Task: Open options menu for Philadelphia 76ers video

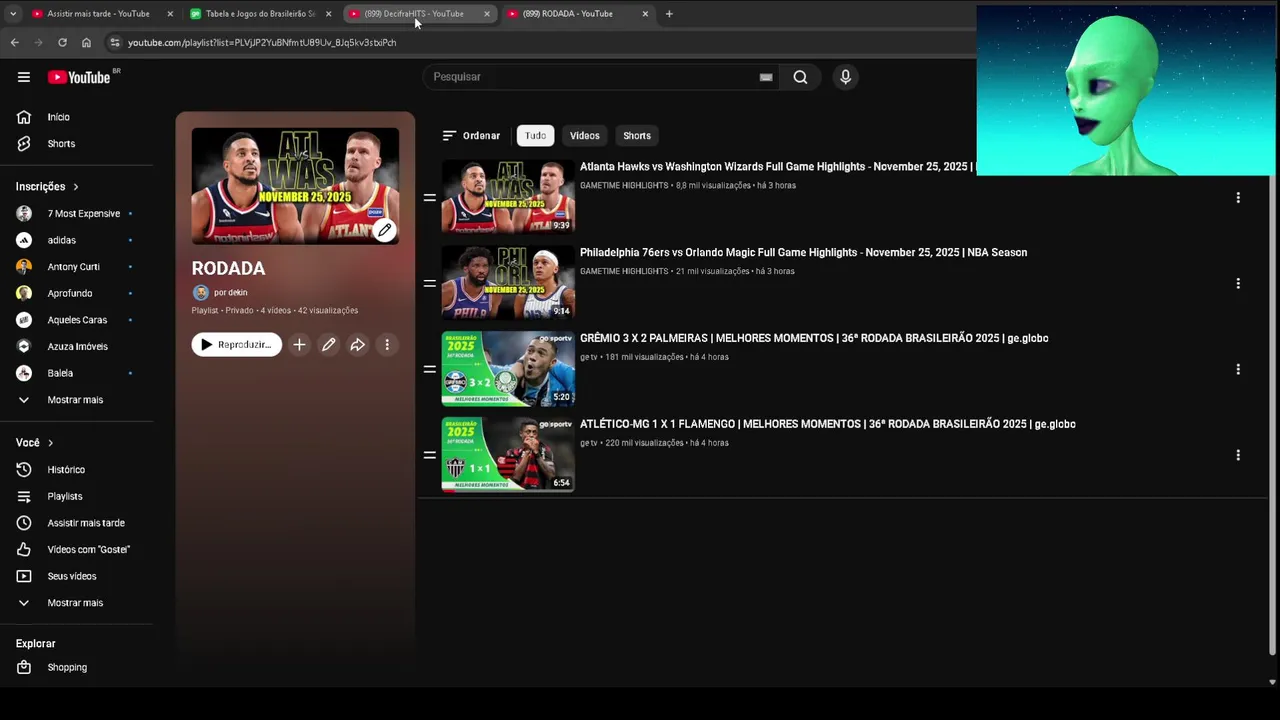Action: point(1238,284)
